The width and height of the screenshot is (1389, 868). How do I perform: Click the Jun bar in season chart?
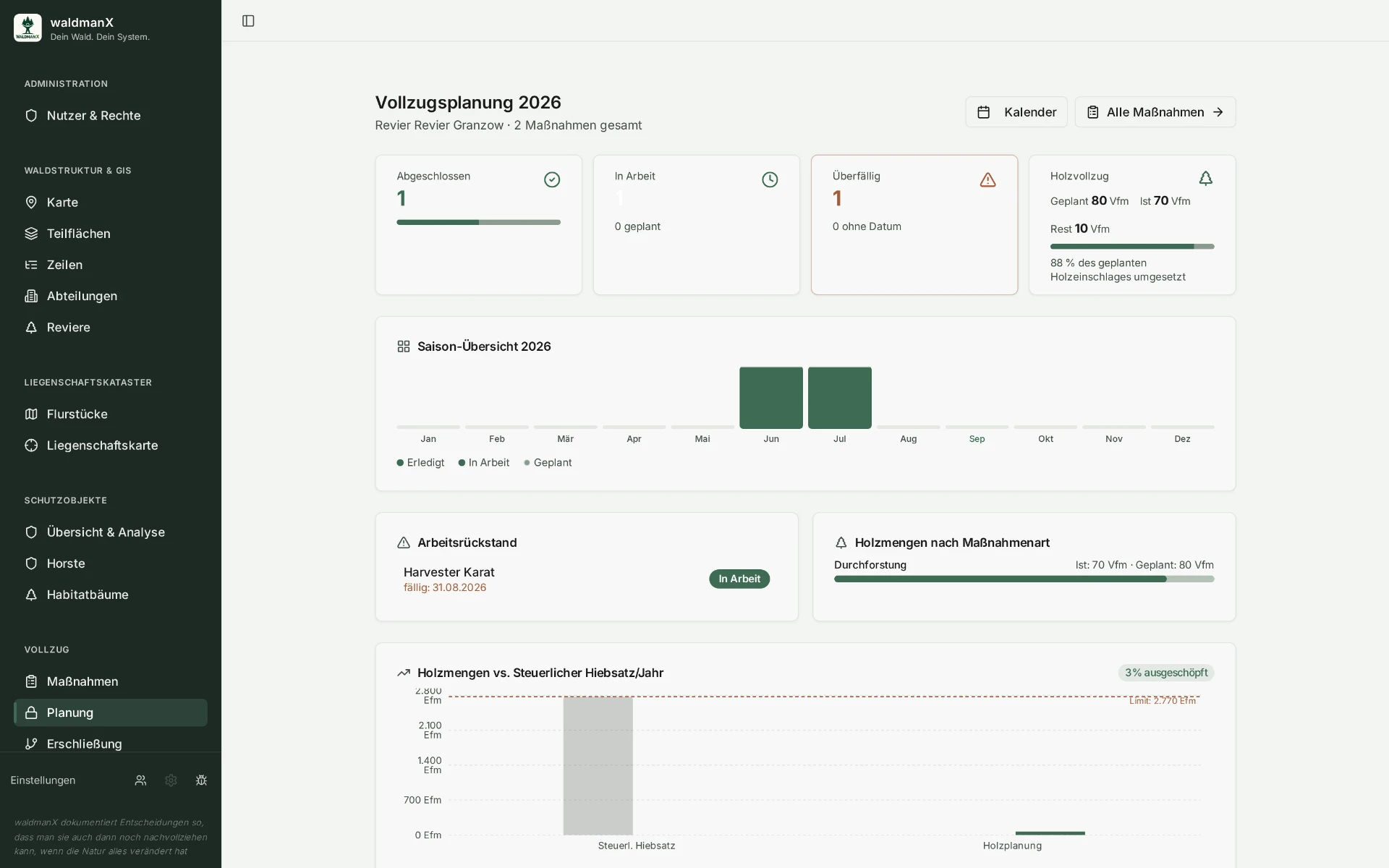tap(771, 398)
